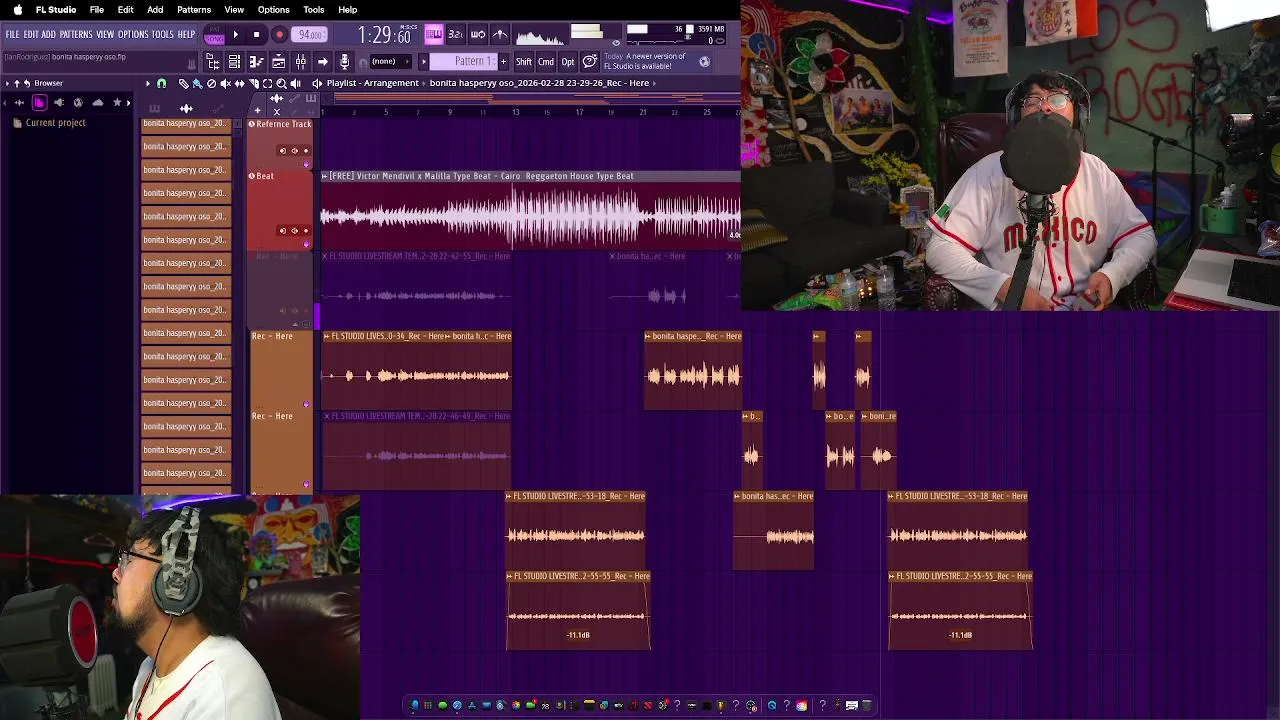1280x720 pixels.
Task: Open the Apple menu
Action: pos(17,10)
